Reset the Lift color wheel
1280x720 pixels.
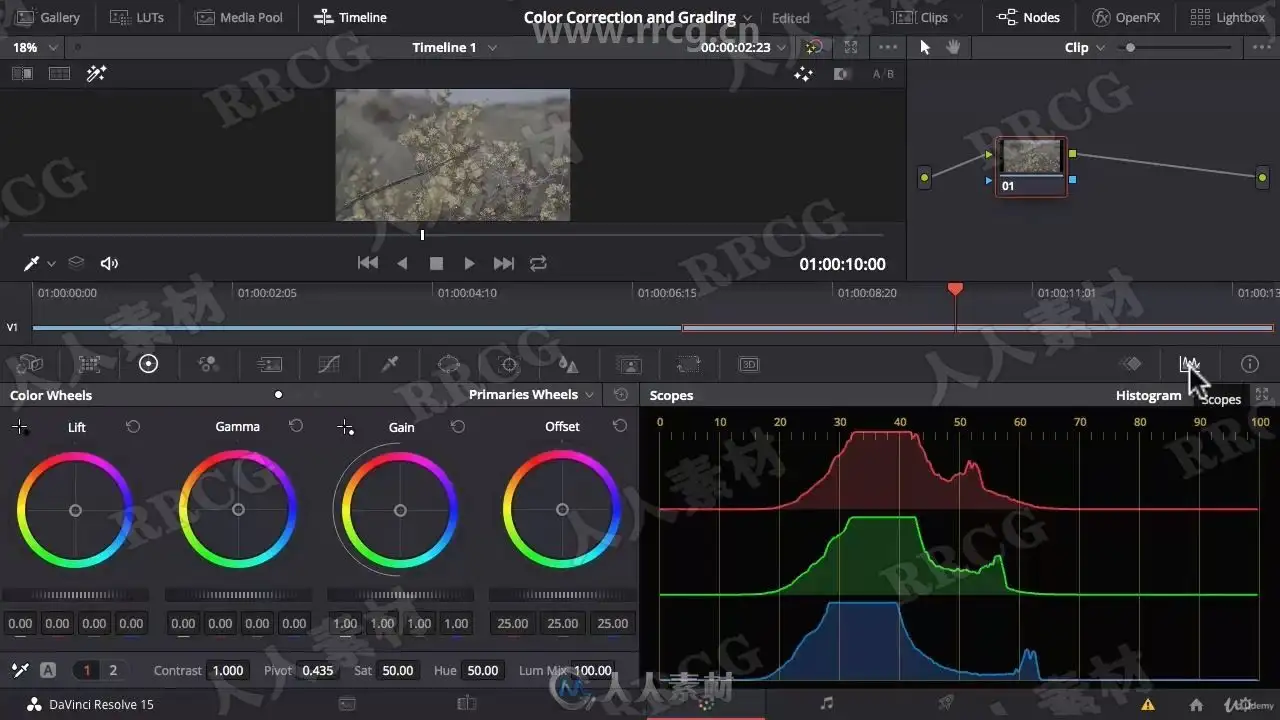(133, 427)
